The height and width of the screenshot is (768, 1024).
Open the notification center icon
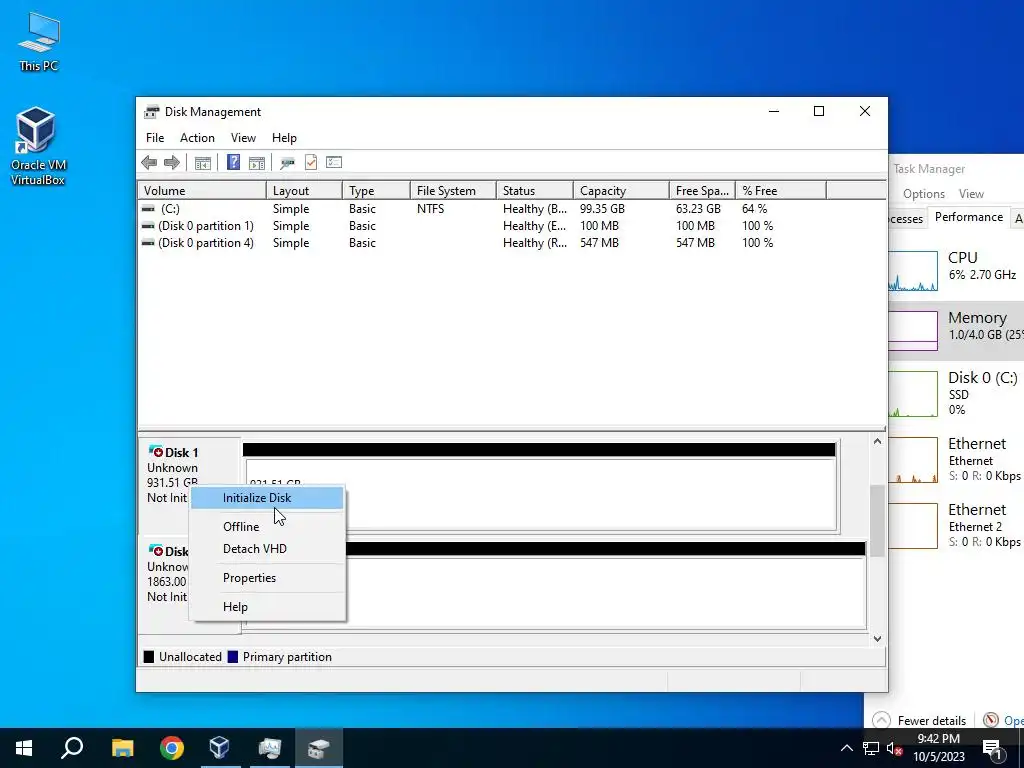coord(993,748)
